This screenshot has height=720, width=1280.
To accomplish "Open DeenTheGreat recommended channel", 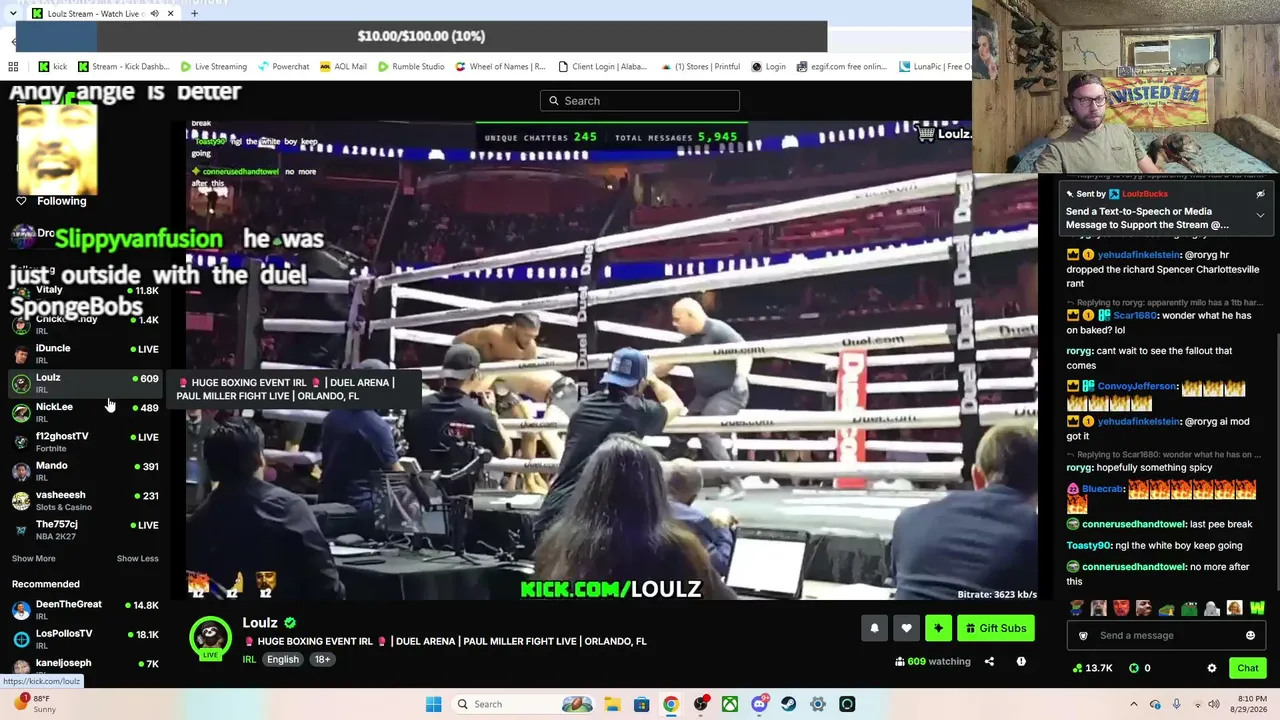I will [x=85, y=609].
